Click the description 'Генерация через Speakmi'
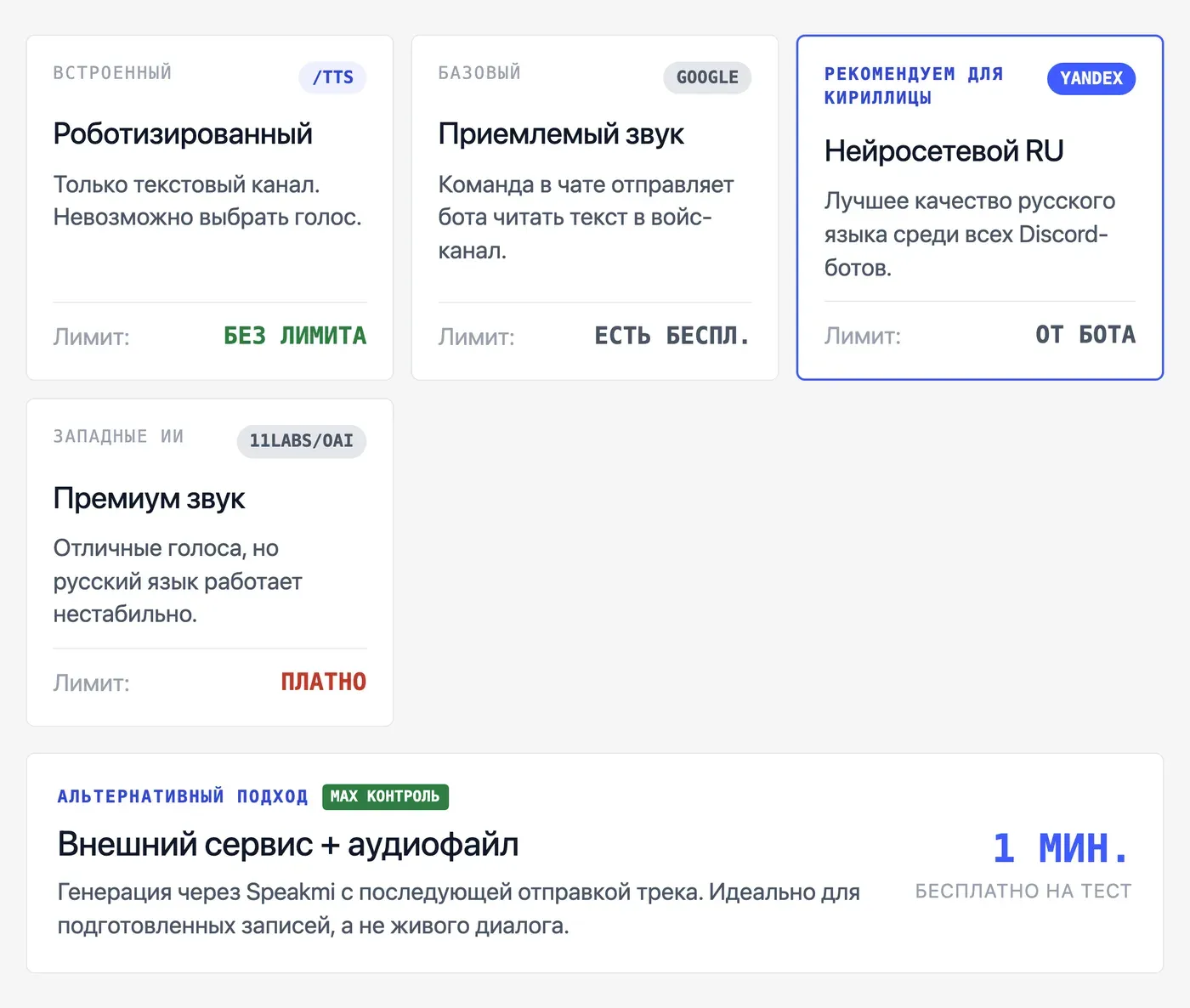This screenshot has width=1190, height=1008. point(459,909)
